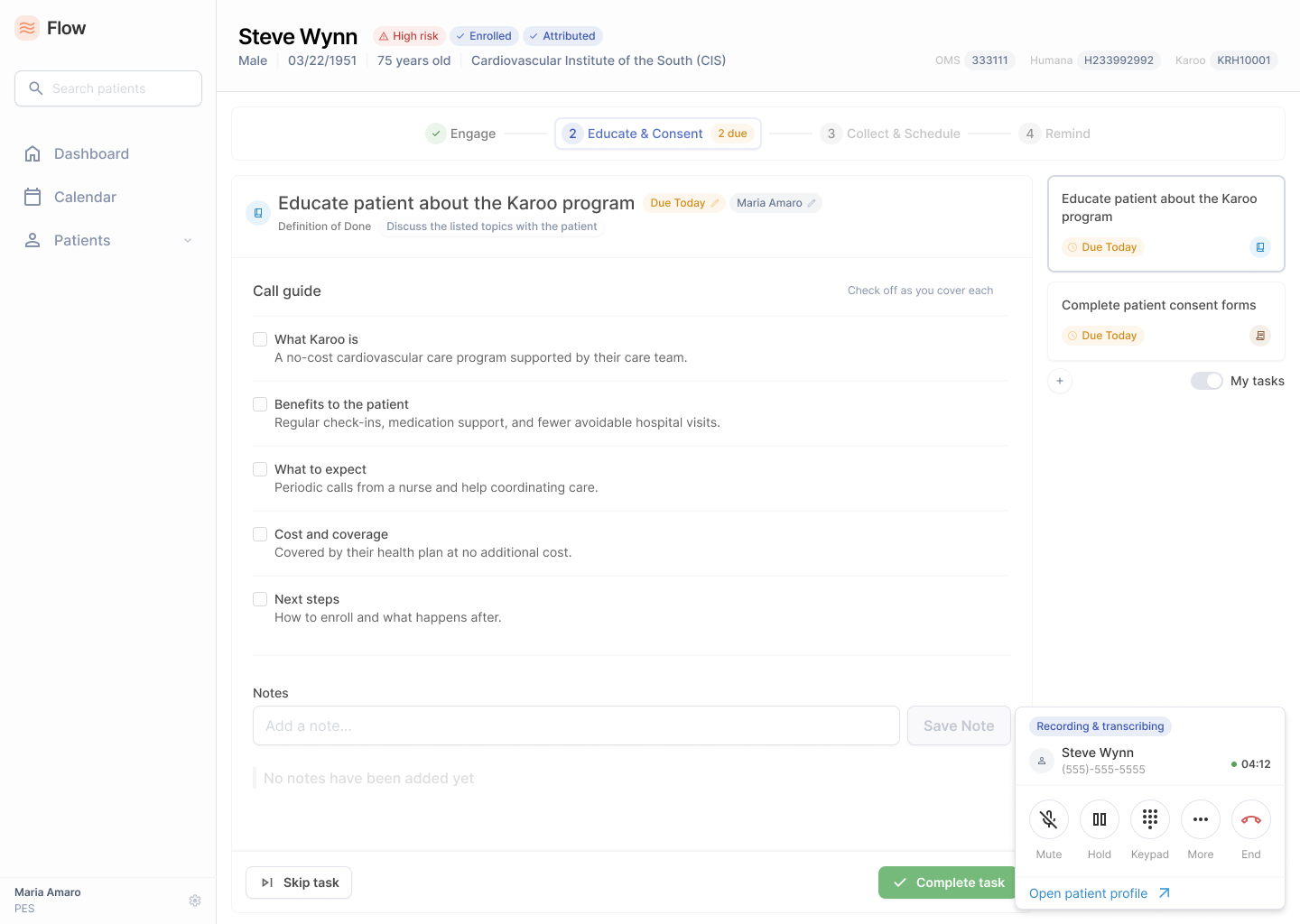Open the Dashboard home icon
The height and width of the screenshot is (924, 1300).
tap(32, 153)
